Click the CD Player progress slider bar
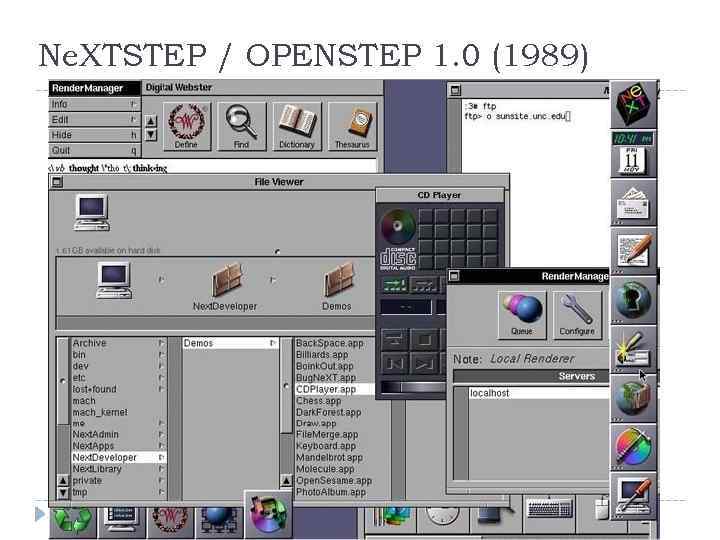Screen dimensions: 720x540 pyautogui.click(x=412, y=387)
